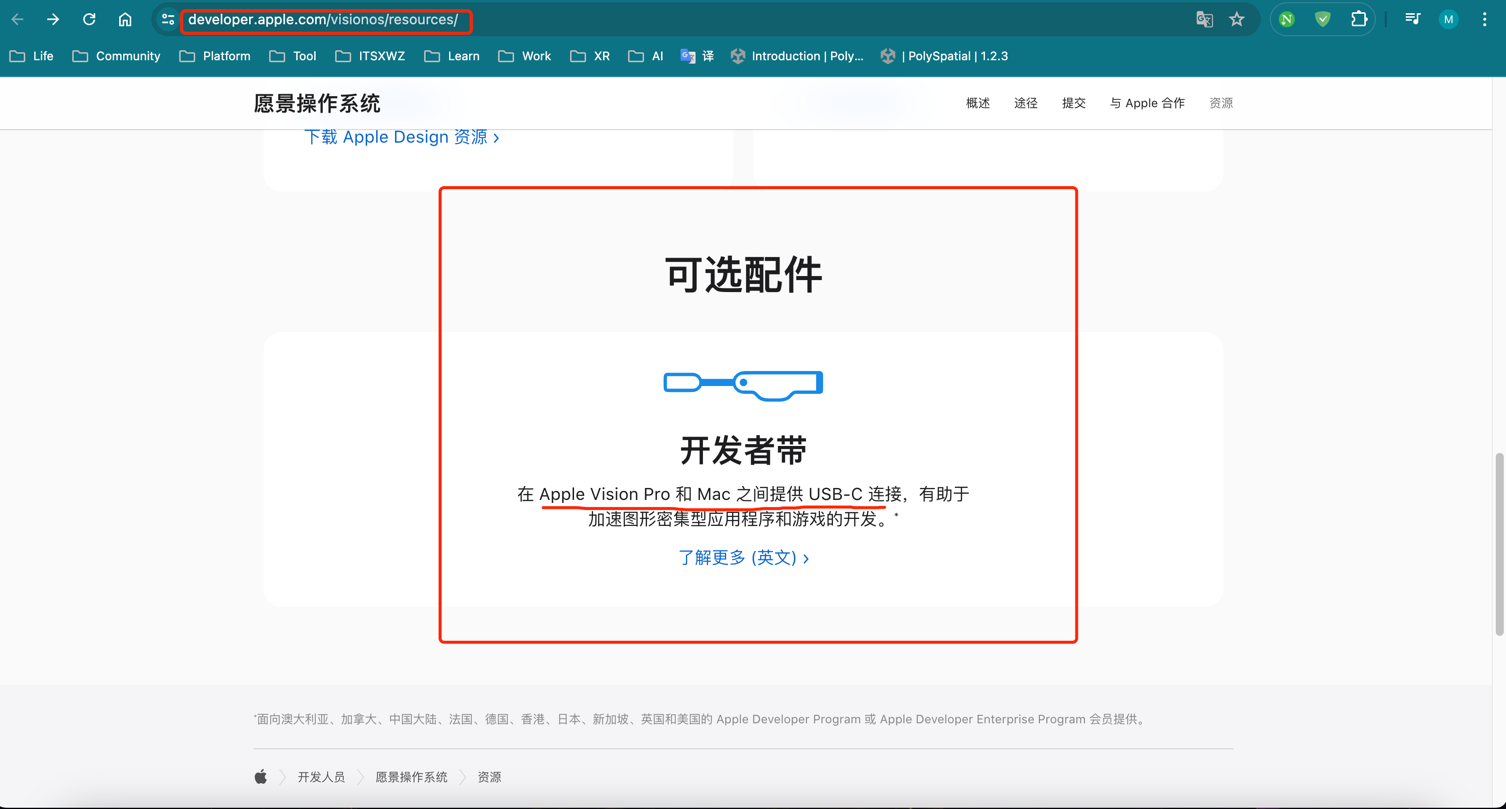Viewport: 1506px width, 809px height.
Task: Open the profile avatar M button
Action: [1448, 20]
